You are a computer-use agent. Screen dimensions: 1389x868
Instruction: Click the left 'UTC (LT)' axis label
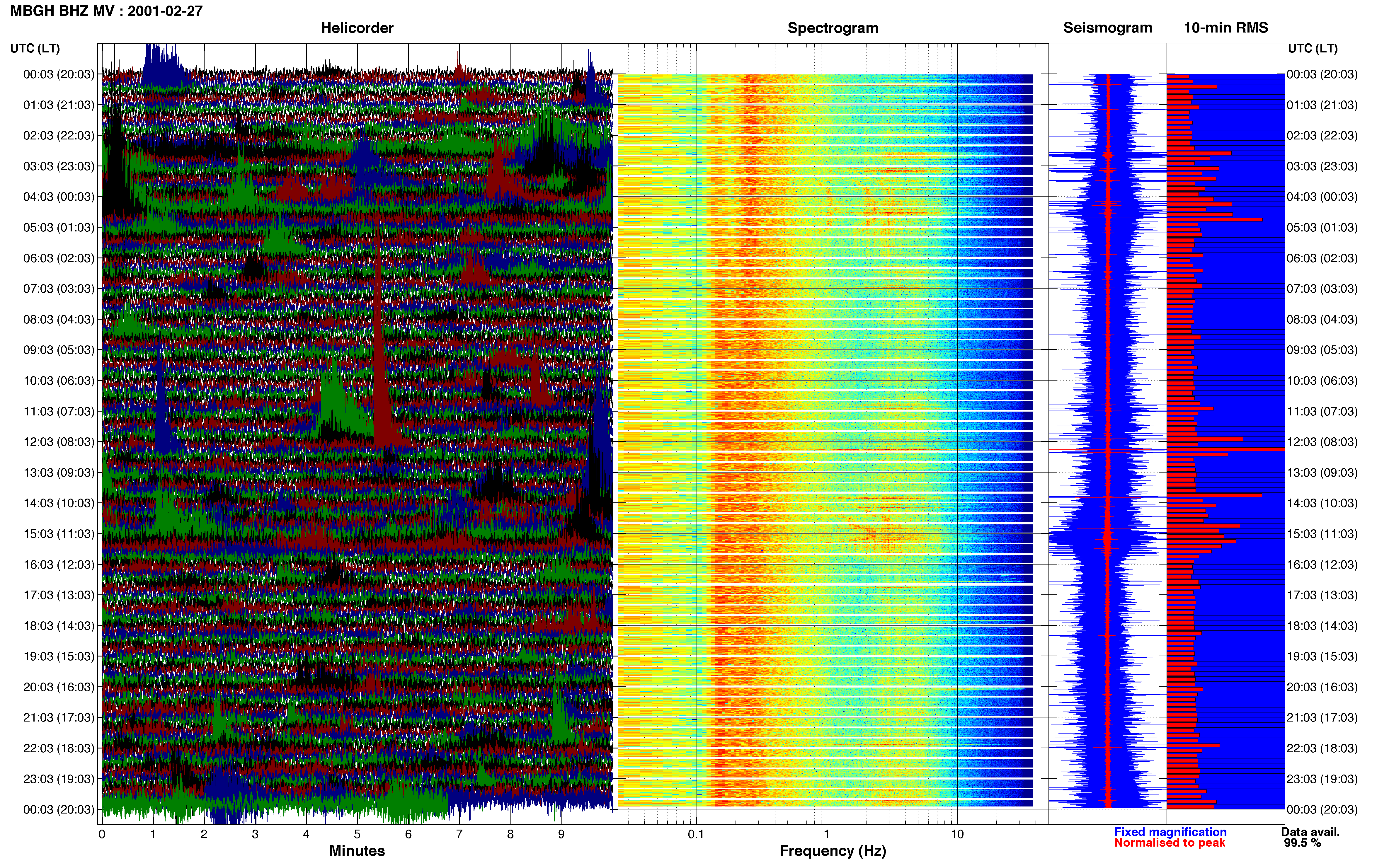35,48
